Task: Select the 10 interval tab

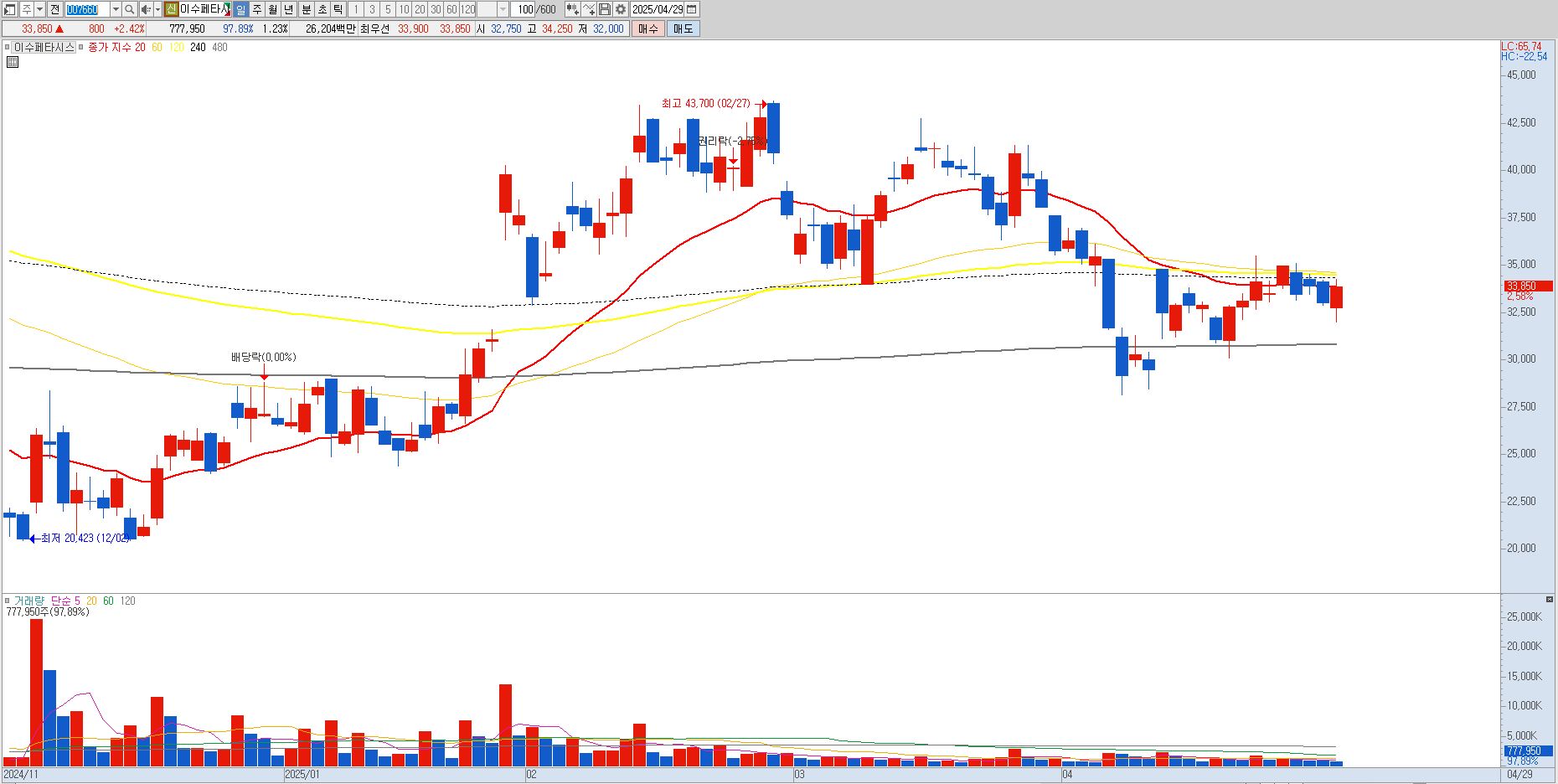Action: click(x=404, y=9)
